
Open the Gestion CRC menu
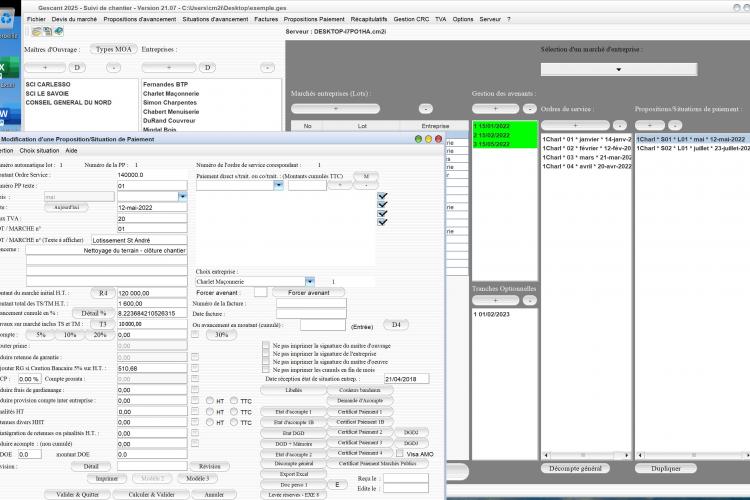point(411,19)
